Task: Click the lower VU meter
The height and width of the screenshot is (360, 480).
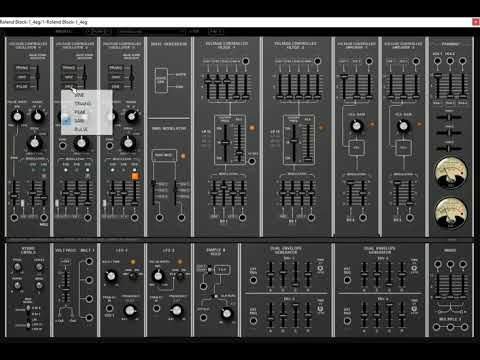Action: [x=451, y=213]
